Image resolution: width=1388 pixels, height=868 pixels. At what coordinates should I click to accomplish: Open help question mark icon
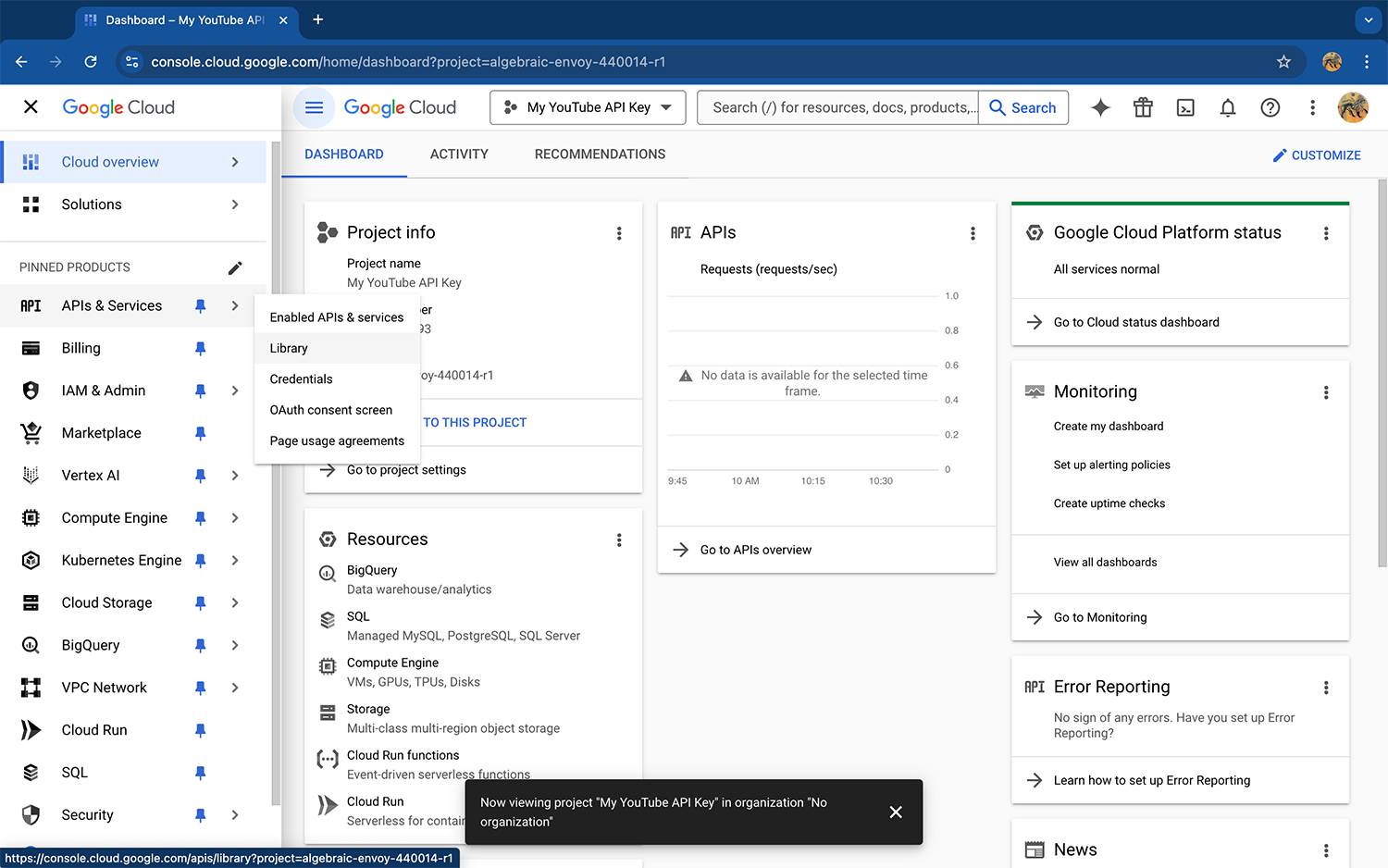(x=1270, y=107)
